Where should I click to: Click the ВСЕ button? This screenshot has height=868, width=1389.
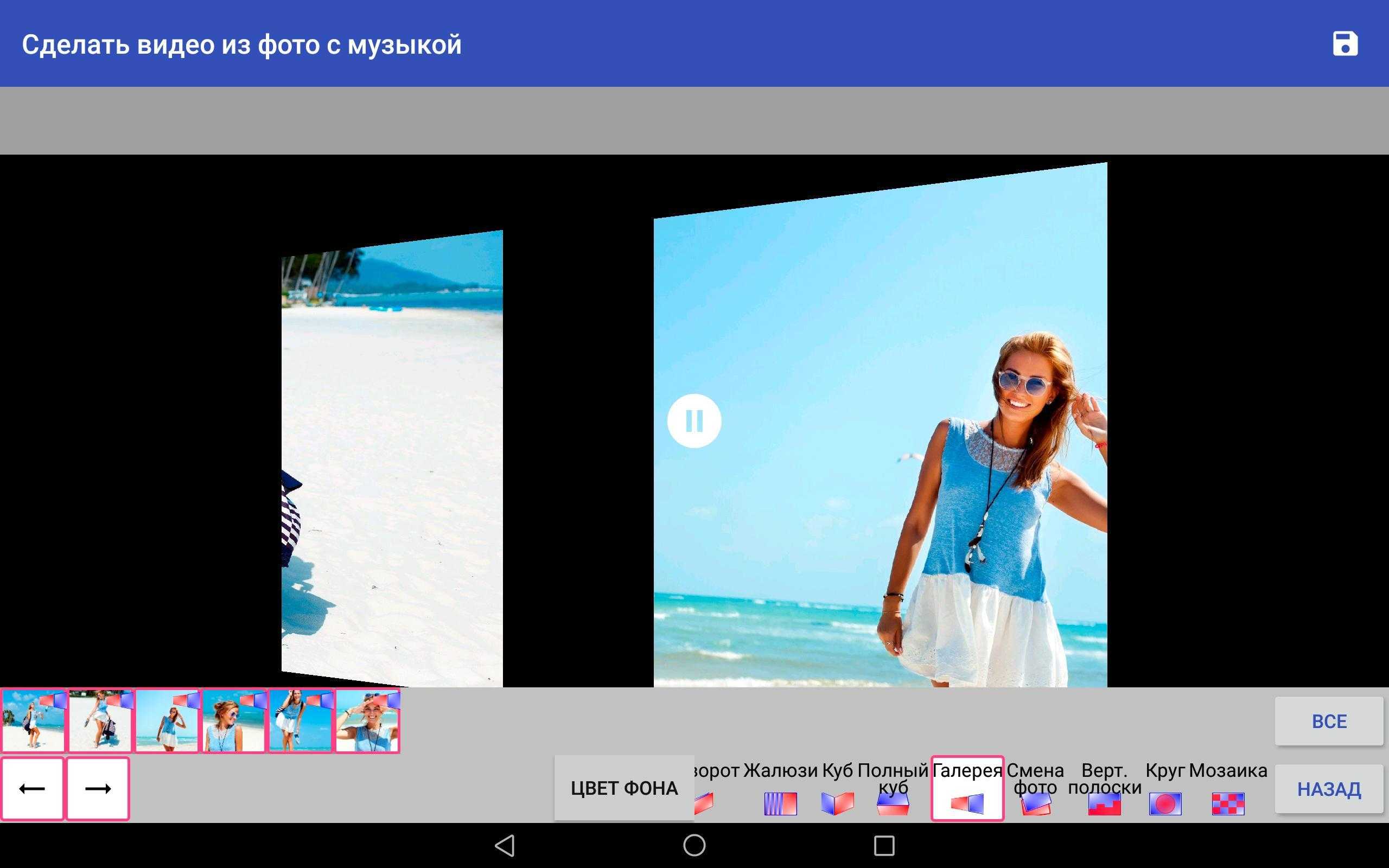(1329, 720)
